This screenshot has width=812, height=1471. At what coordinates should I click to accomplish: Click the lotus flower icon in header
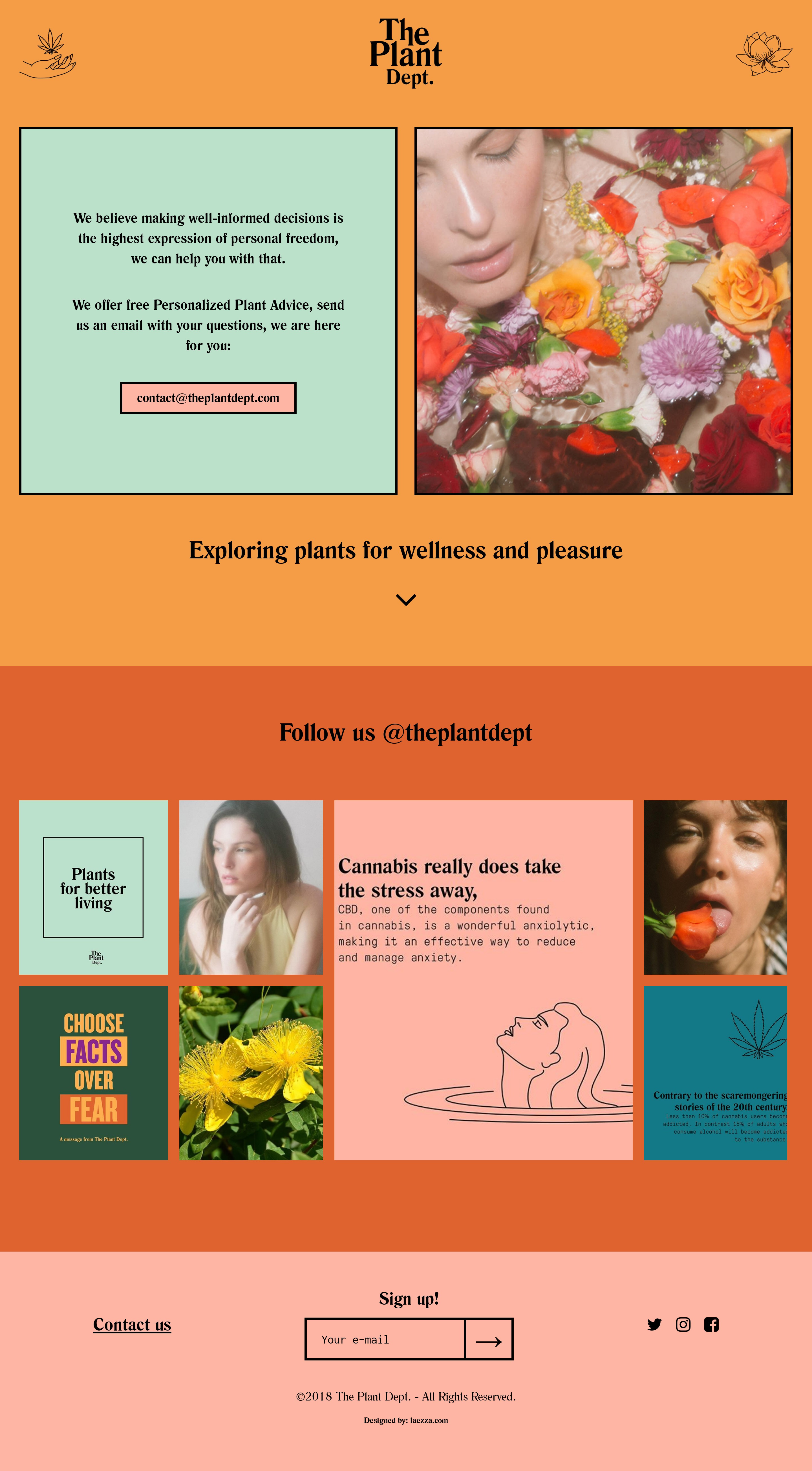coord(764,53)
